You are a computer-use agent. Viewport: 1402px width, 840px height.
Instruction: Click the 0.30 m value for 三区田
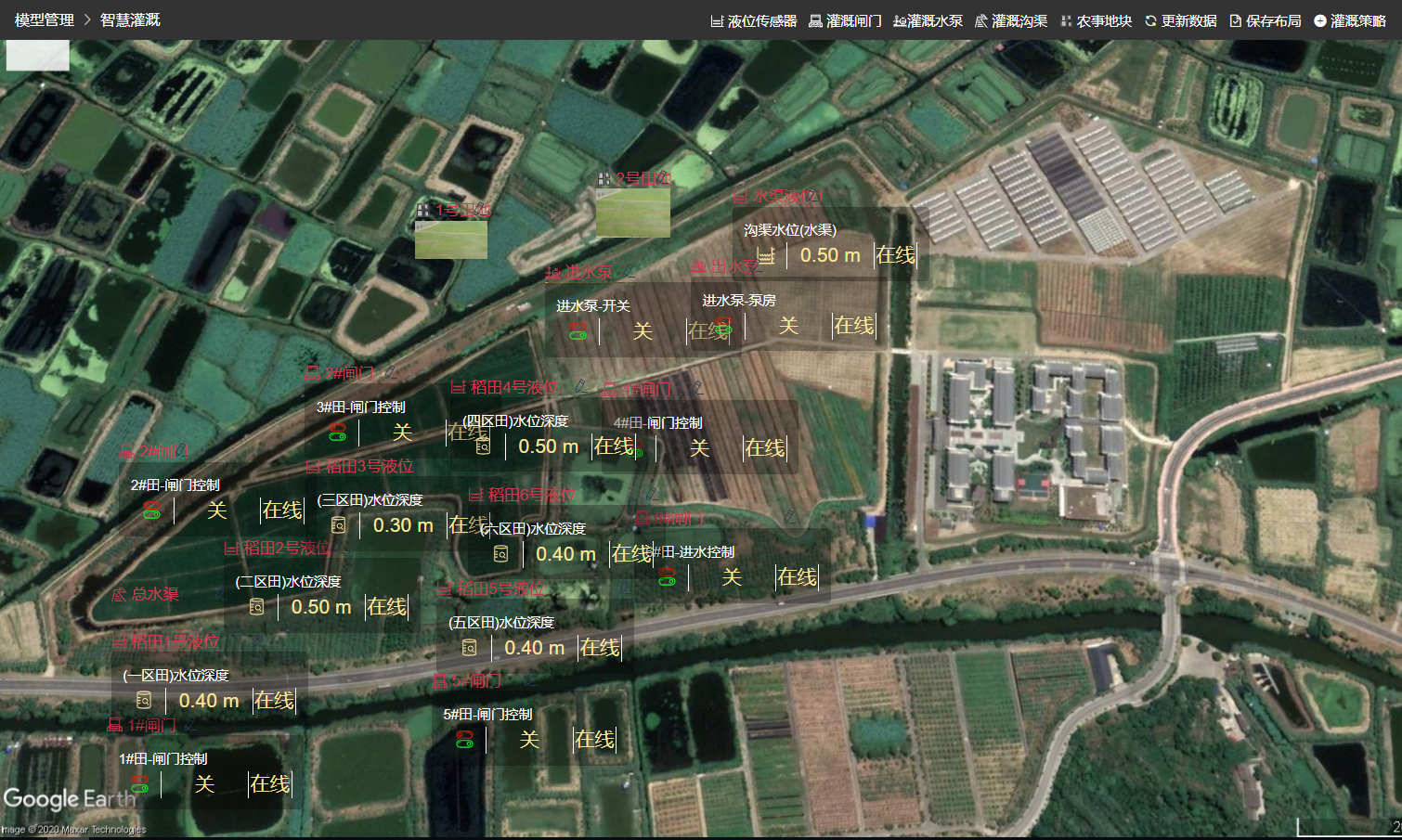coord(403,525)
